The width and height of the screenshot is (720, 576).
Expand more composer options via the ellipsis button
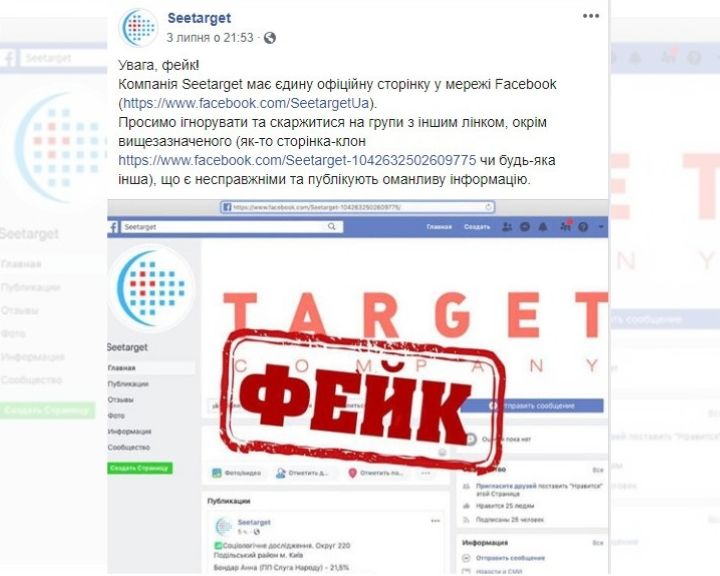tap(426, 473)
